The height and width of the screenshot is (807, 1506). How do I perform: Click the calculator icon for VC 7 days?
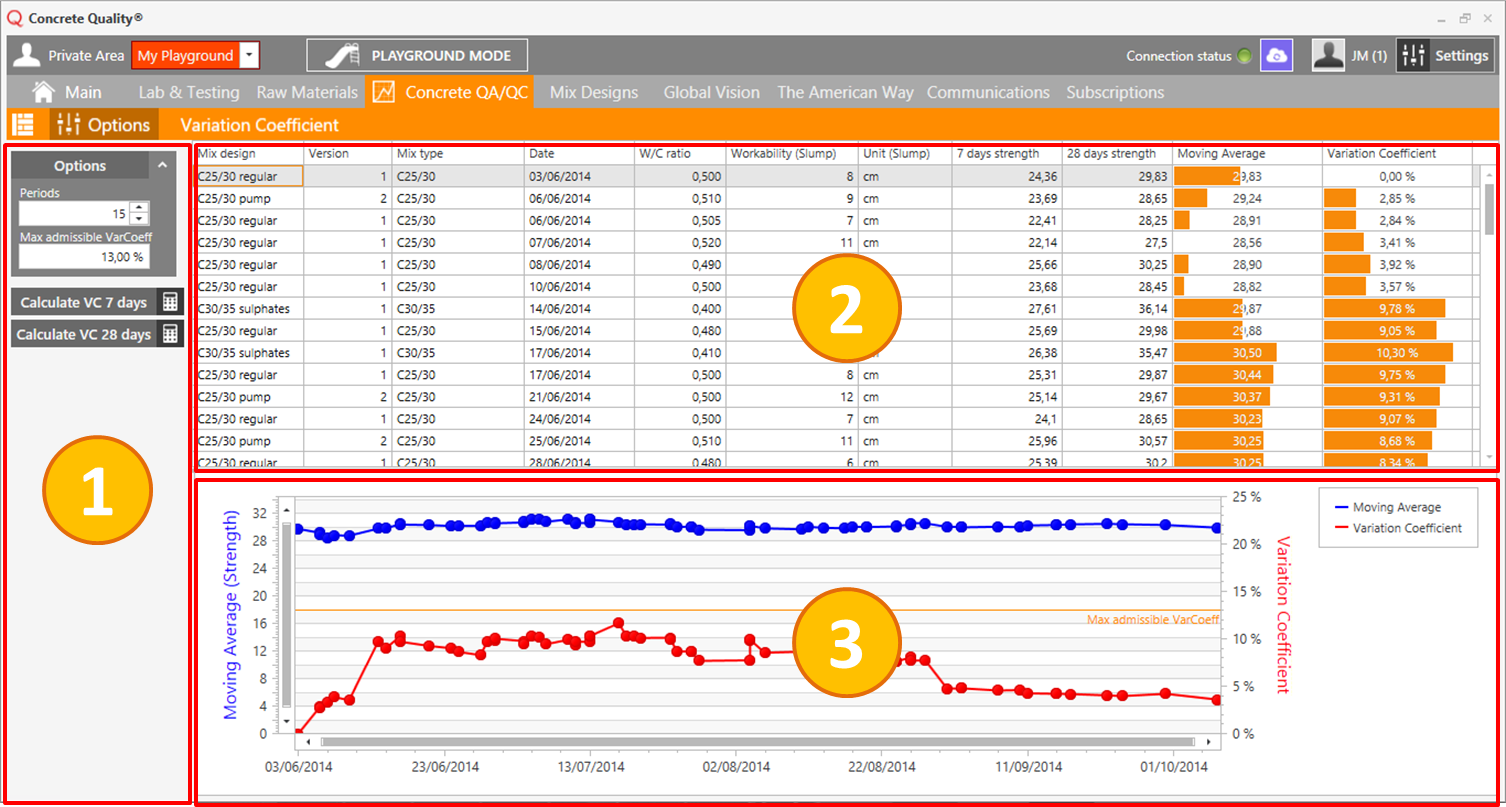[x=170, y=303]
